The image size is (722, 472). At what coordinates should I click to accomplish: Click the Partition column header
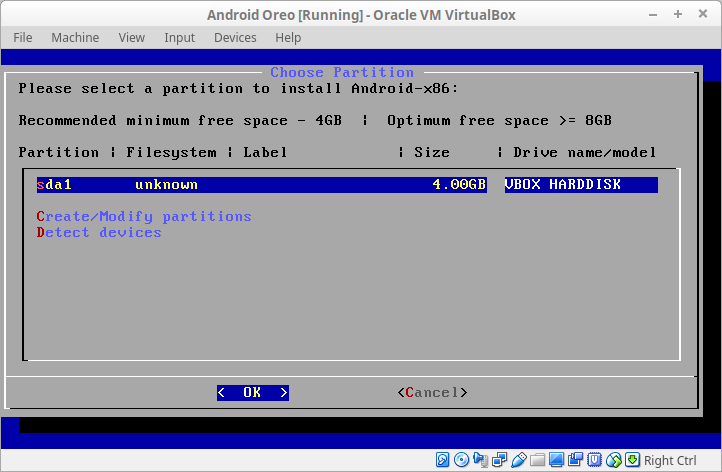(58, 152)
